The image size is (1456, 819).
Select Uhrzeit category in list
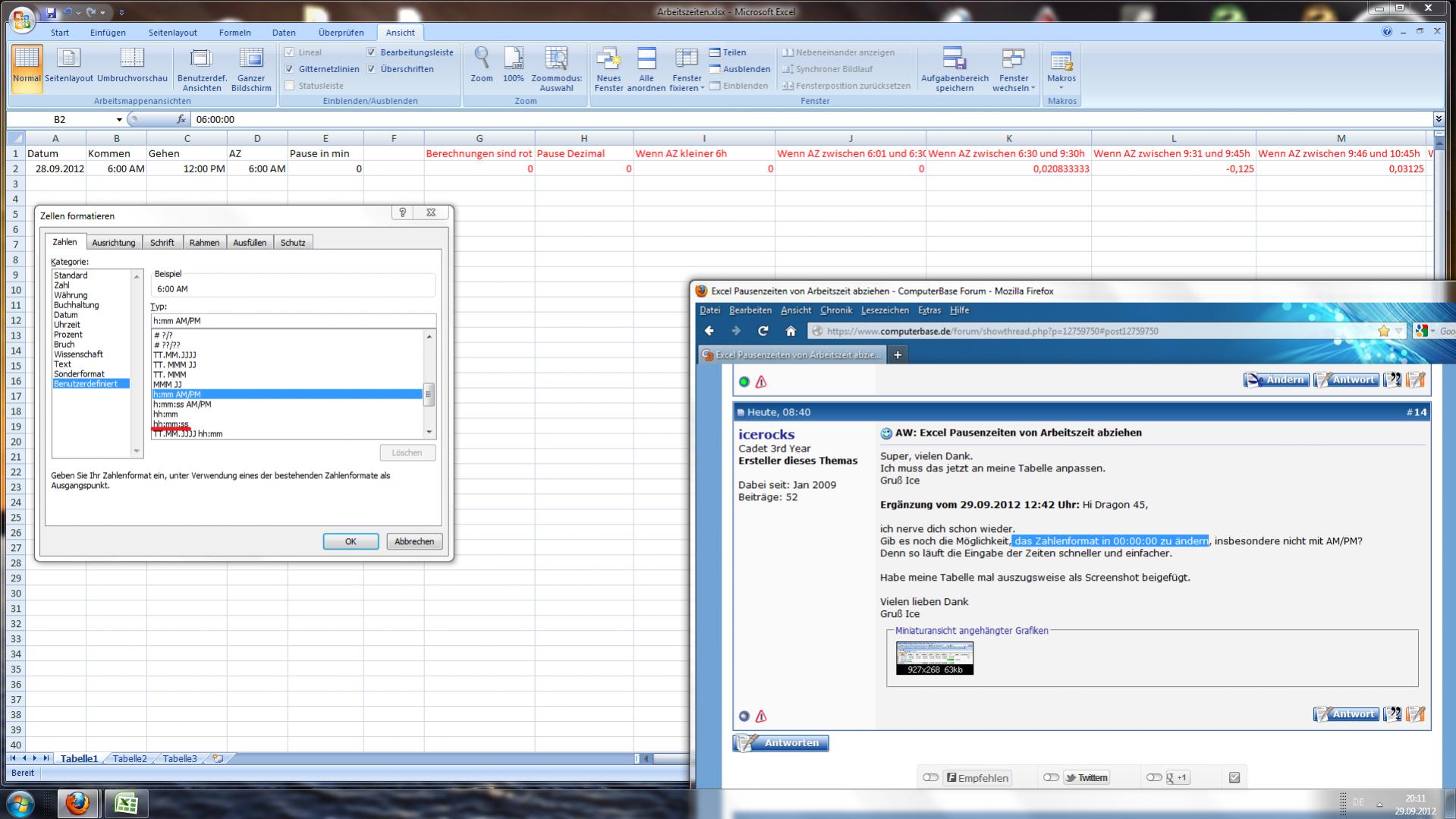click(67, 325)
